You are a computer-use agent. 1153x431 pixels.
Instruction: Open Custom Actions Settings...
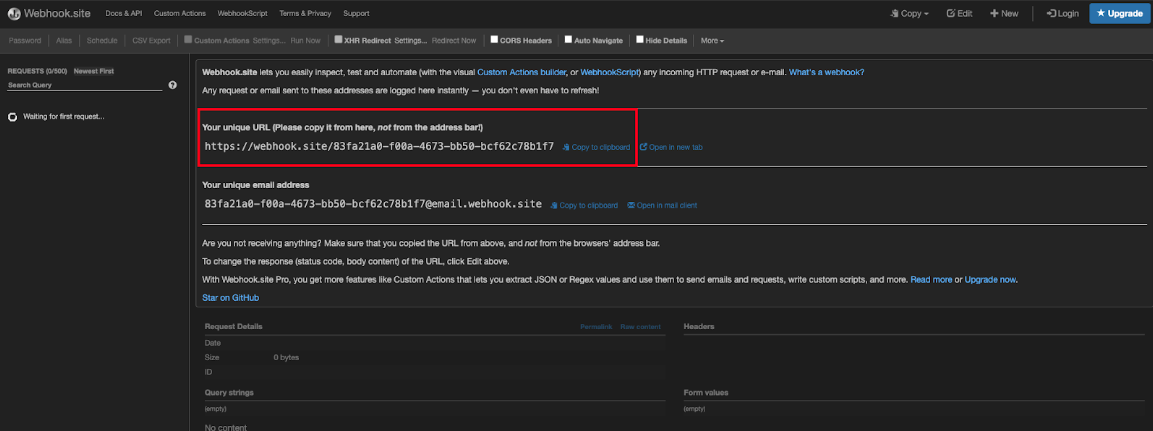click(x=269, y=40)
